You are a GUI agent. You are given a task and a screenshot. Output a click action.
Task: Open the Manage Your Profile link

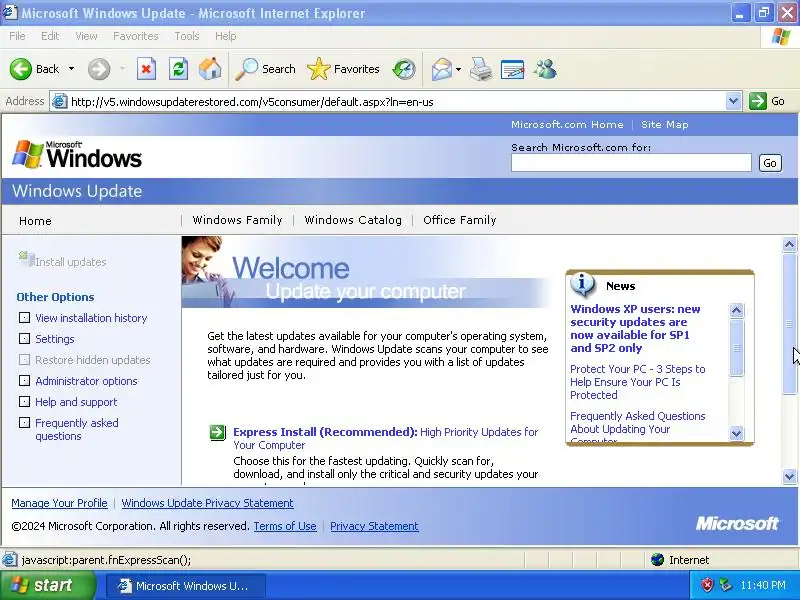[x=59, y=503]
